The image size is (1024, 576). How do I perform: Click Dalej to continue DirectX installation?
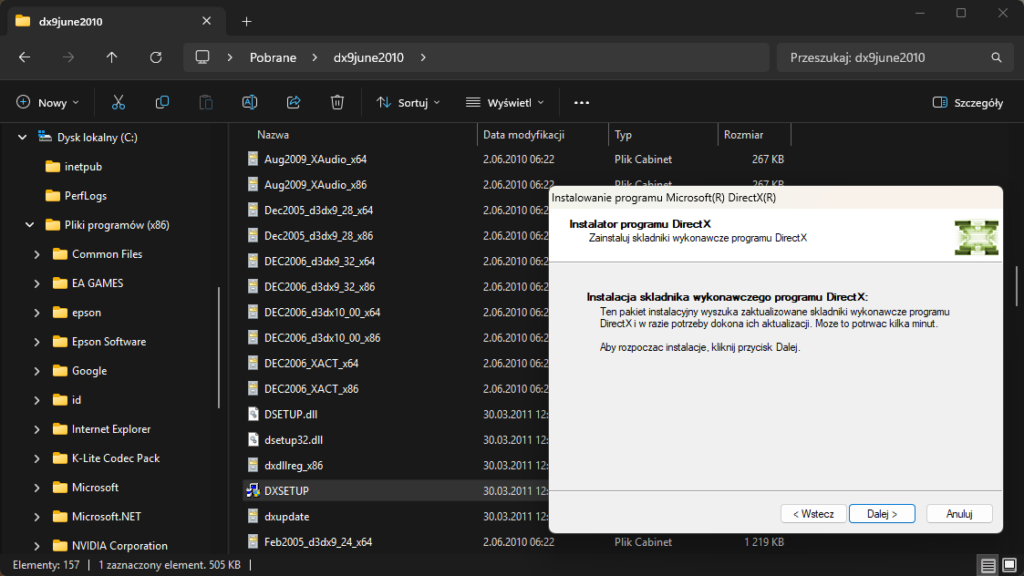click(x=881, y=513)
